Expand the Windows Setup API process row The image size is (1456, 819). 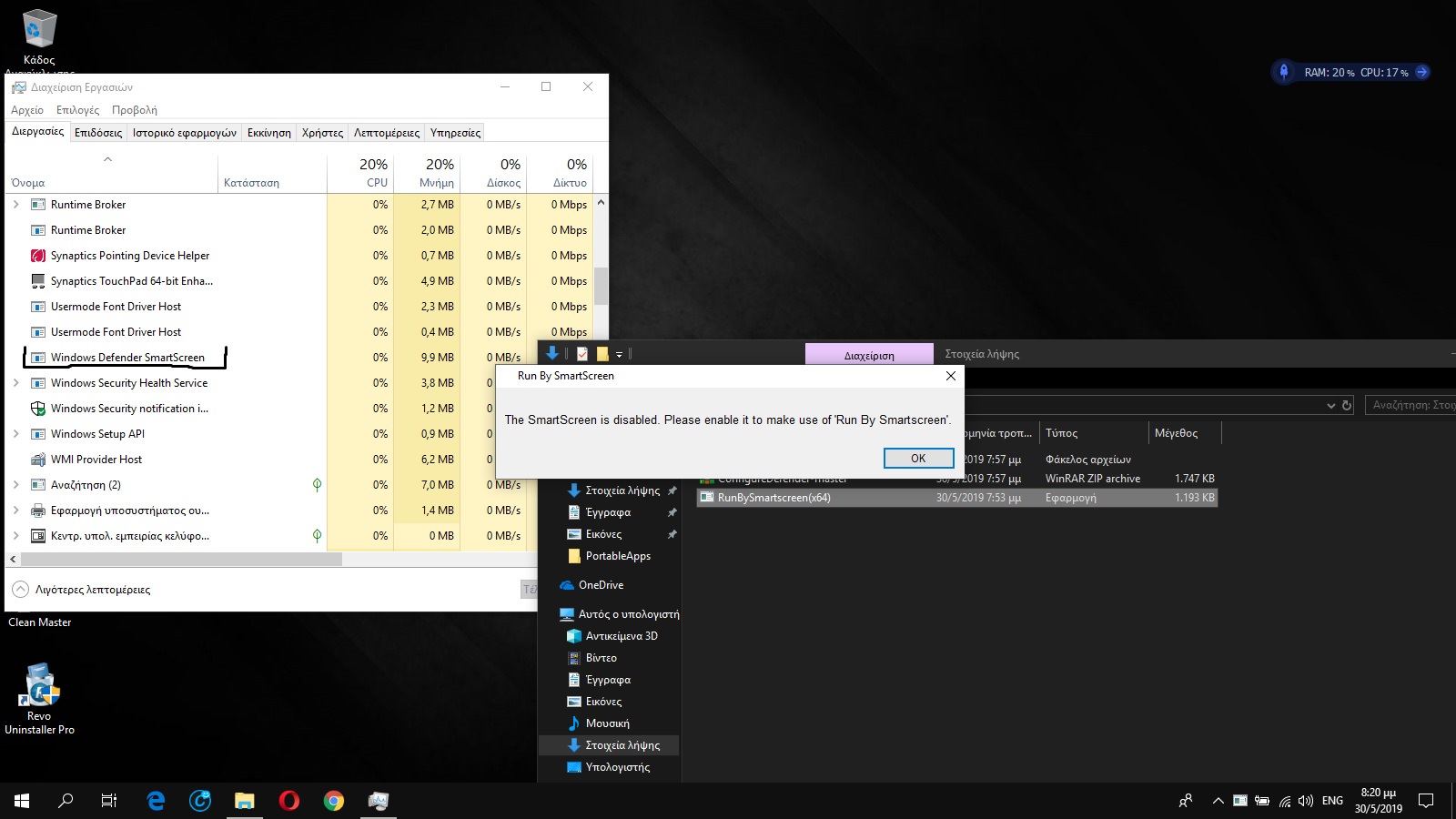pos(15,434)
